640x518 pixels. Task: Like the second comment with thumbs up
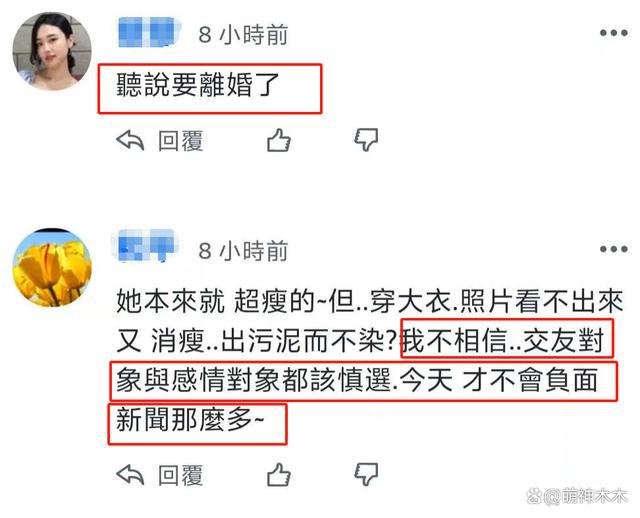tap(279, 474)
